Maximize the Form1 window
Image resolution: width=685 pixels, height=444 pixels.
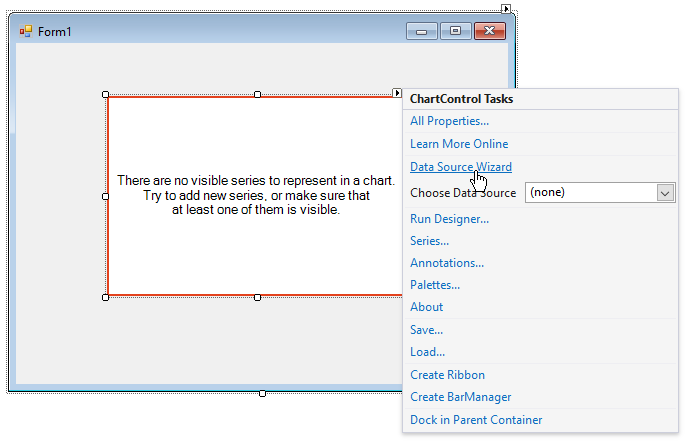[x=455, y=31]
